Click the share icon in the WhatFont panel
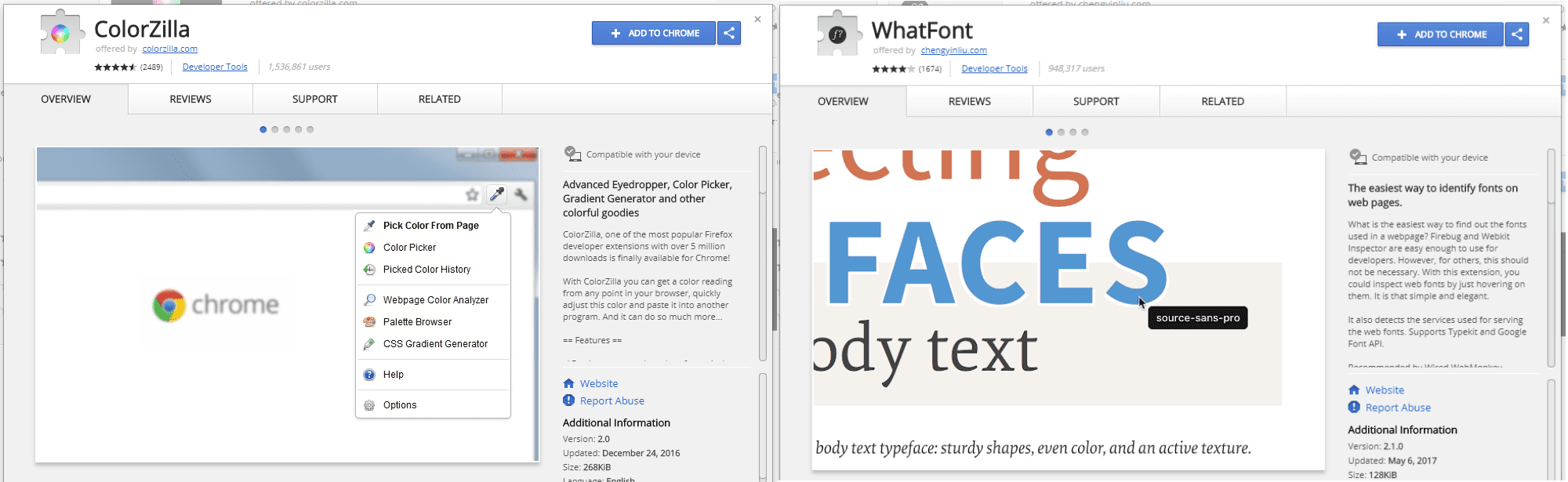The height and width of the screenshot is (482, 1568). (x=1517, y=34)
